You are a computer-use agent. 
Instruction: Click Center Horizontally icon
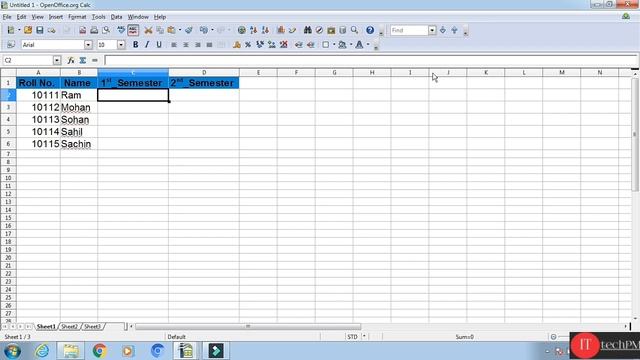pyautogui.click(x=186, y=44)
